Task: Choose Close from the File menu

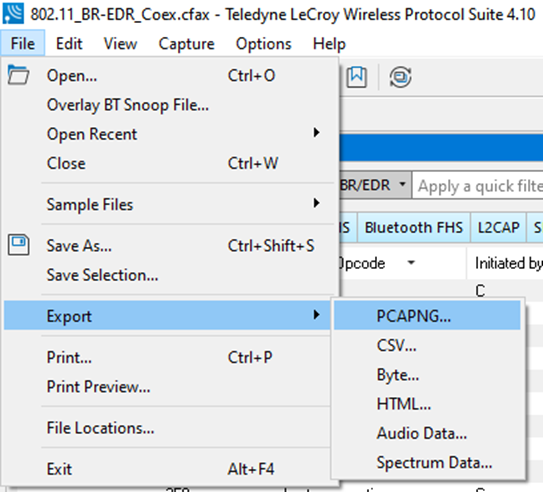Action: 170,163
